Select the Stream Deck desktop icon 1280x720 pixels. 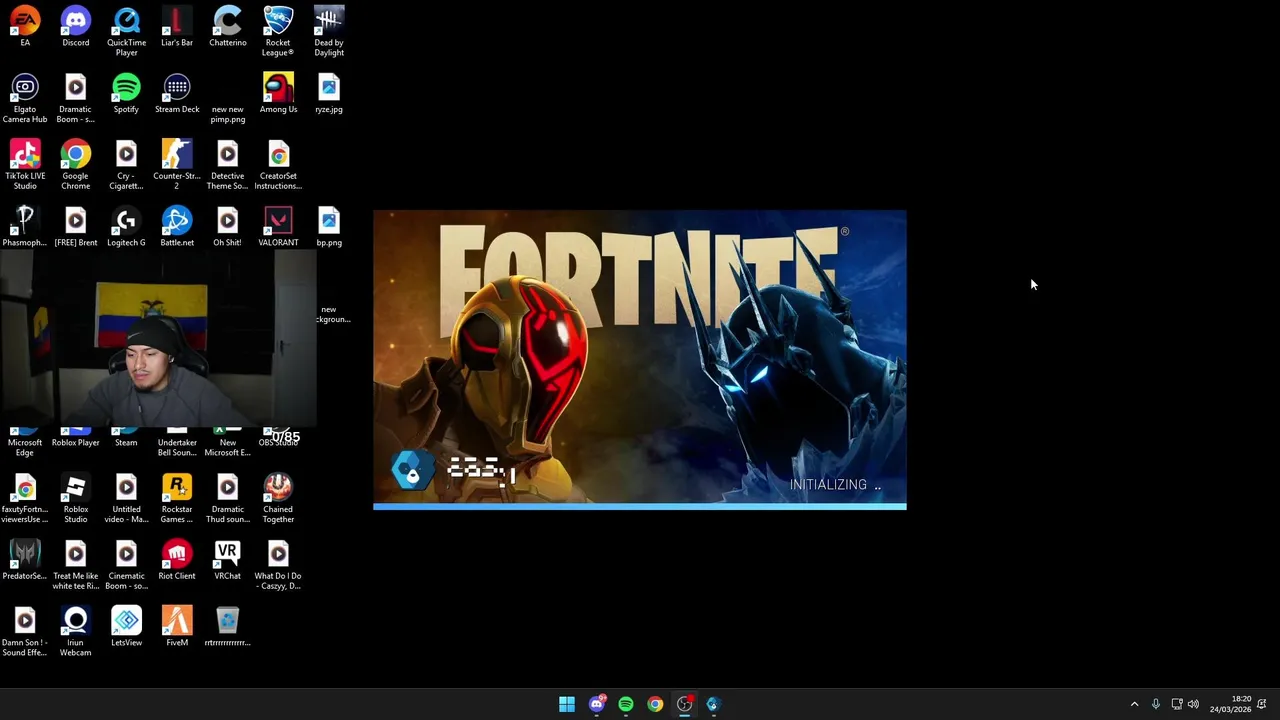[x=177, y=93]
